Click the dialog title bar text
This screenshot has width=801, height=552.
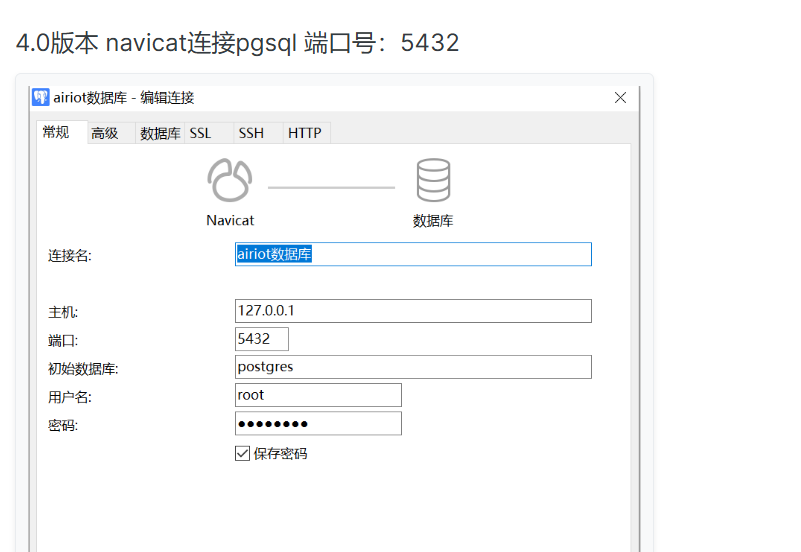[124, 97]
